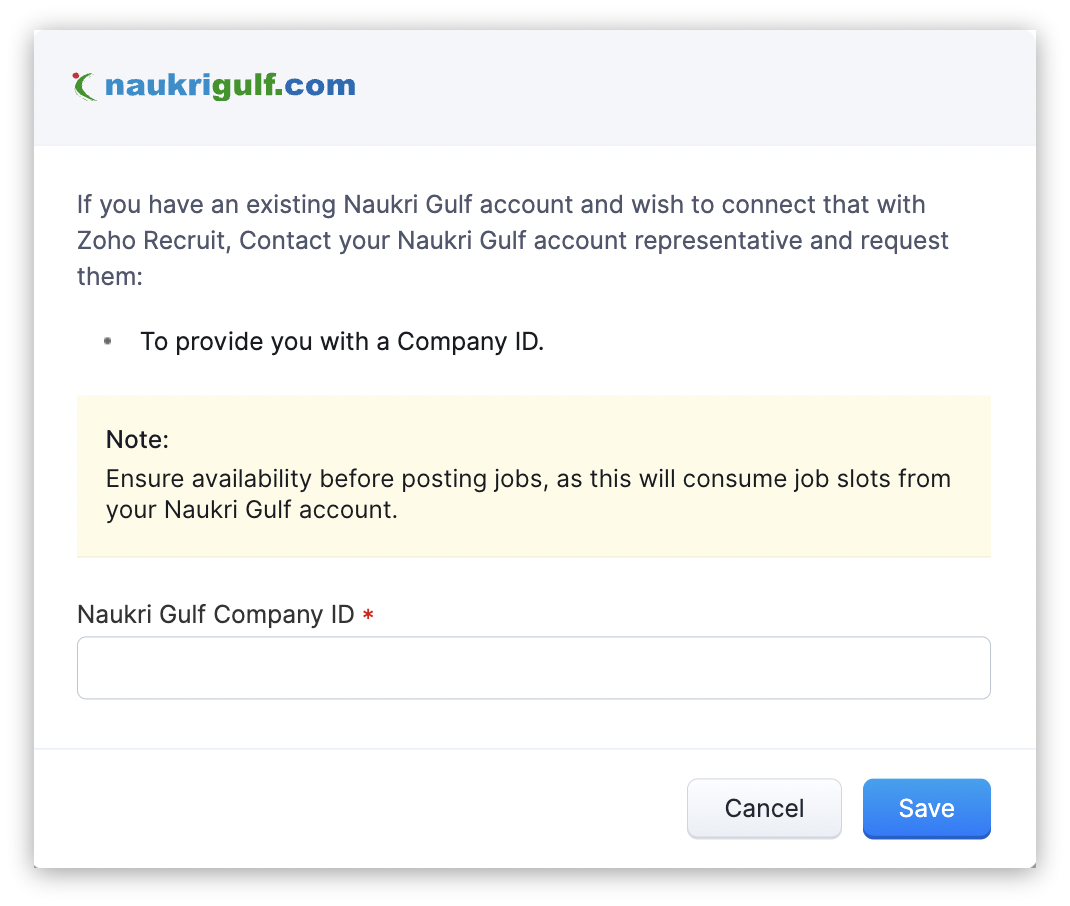Click the naukrigulf.com logo text
This screenshot has width=1070, height=906.
[229, 86]
